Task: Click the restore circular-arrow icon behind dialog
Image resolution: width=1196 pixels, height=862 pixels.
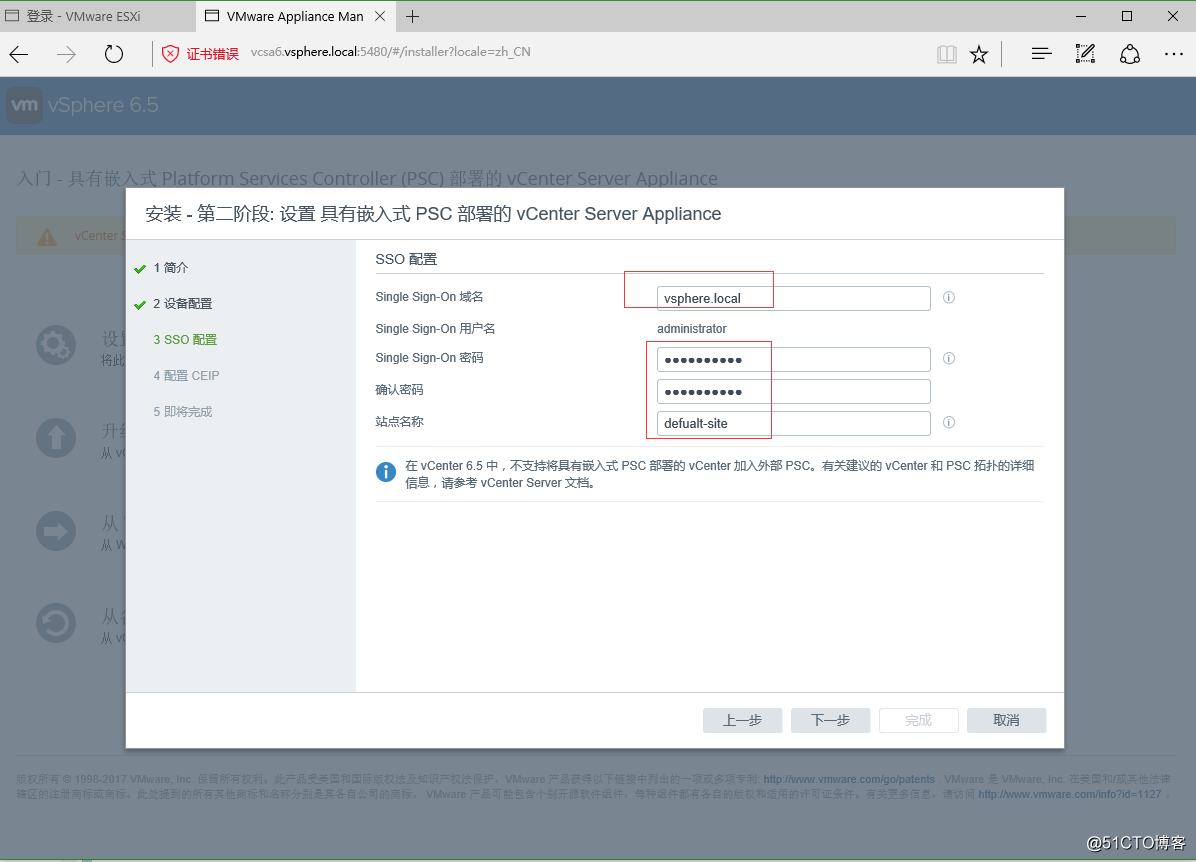Action: click(56, 624)
